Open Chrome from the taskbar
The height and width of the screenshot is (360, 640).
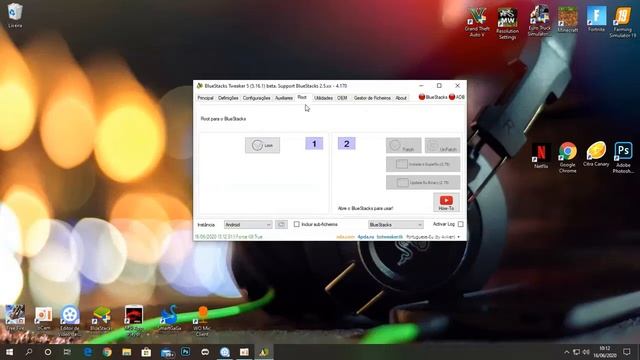point(107,352)
